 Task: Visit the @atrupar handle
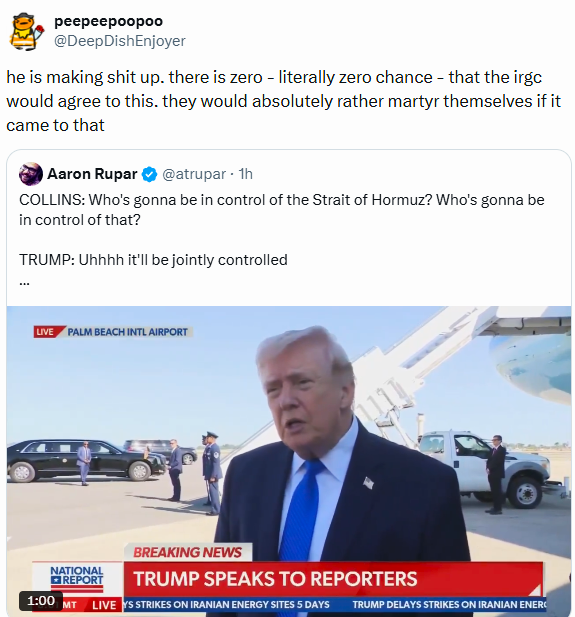click(x=194, y=174)
